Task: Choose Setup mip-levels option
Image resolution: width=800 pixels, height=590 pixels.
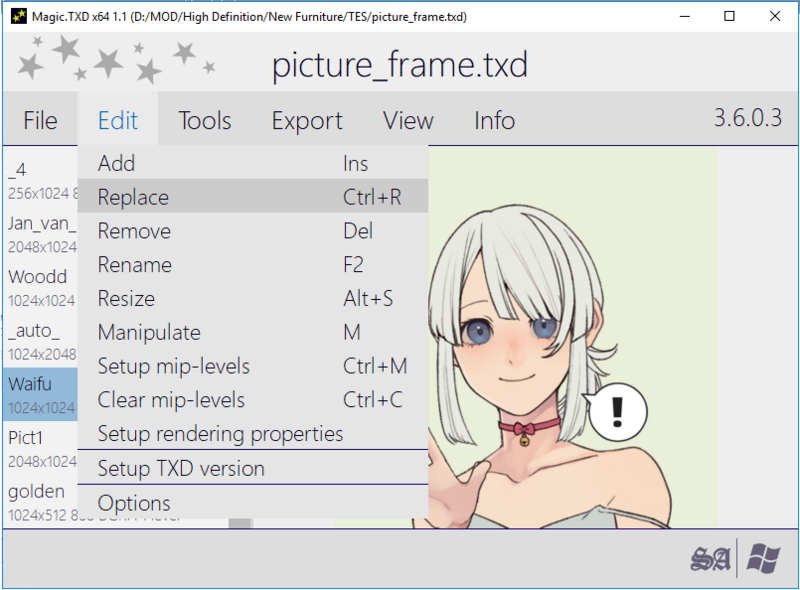Action: (x=253, y=365)
